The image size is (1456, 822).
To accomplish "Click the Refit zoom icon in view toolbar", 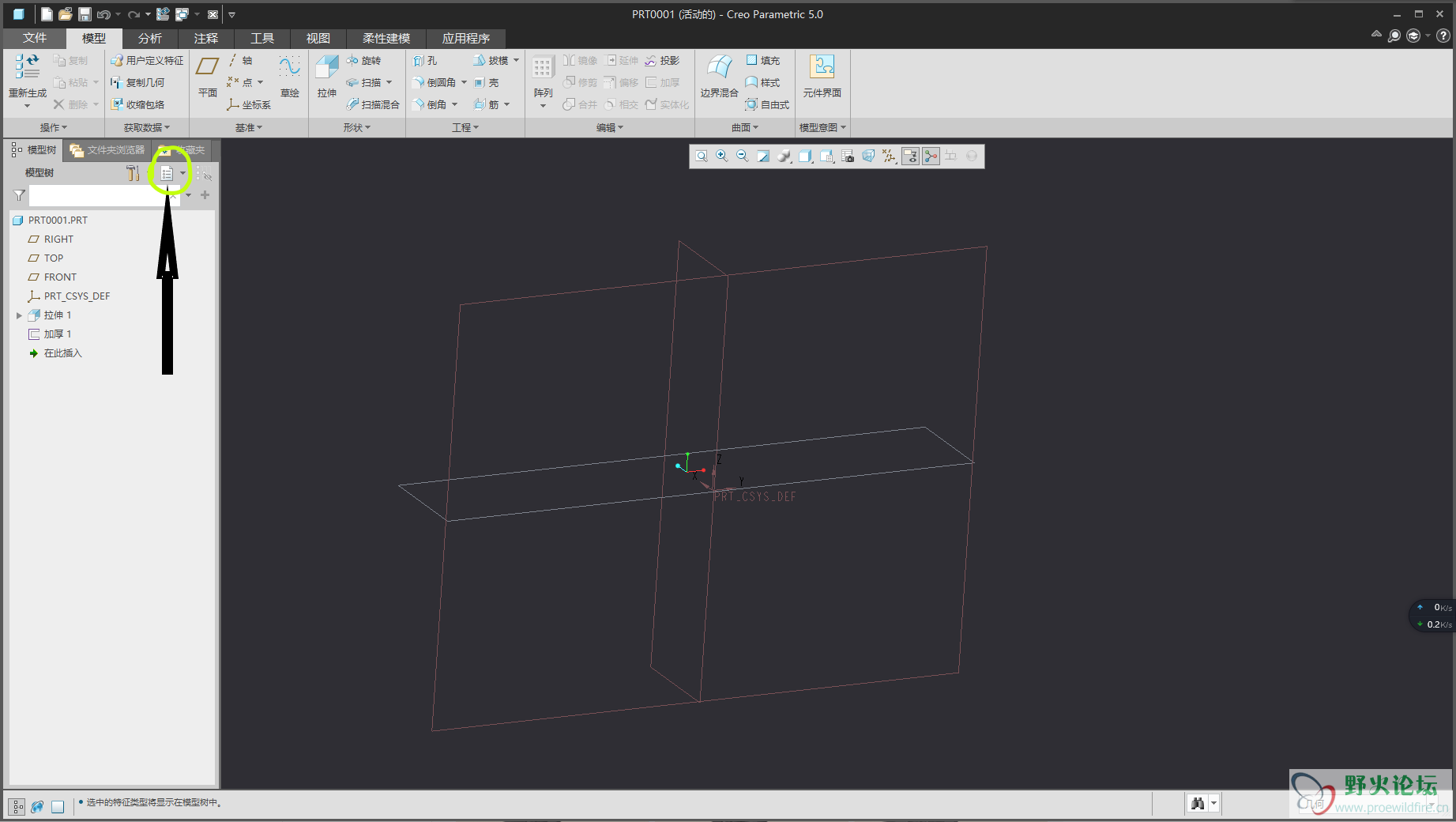I will pyautogui.click(x=701, y=156).
